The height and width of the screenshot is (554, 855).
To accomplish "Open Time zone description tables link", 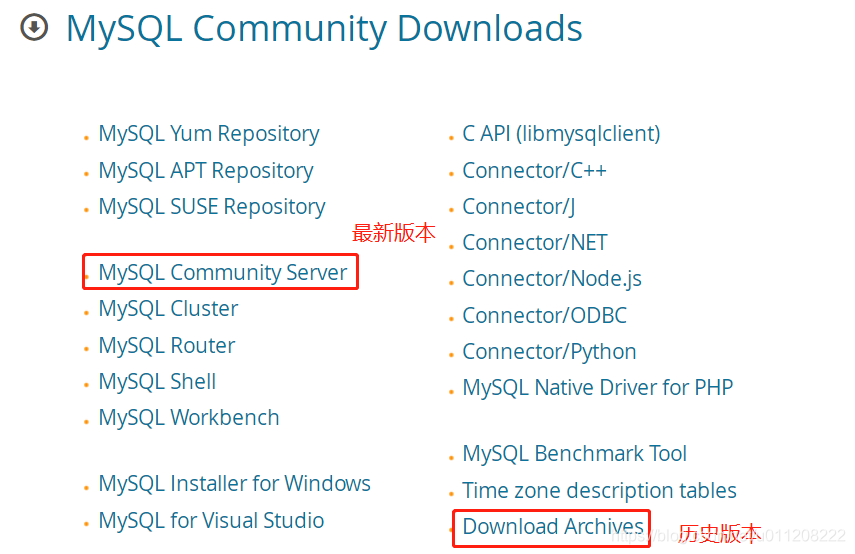I will click(x=599, y=491).
